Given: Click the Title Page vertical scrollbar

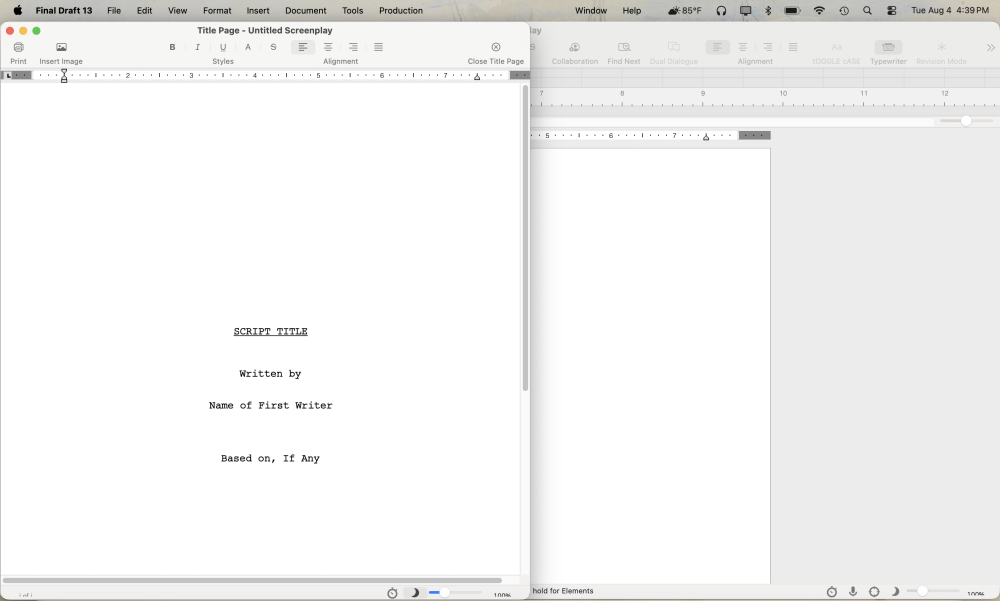Looking at the screenshot, I should (526, 238).
